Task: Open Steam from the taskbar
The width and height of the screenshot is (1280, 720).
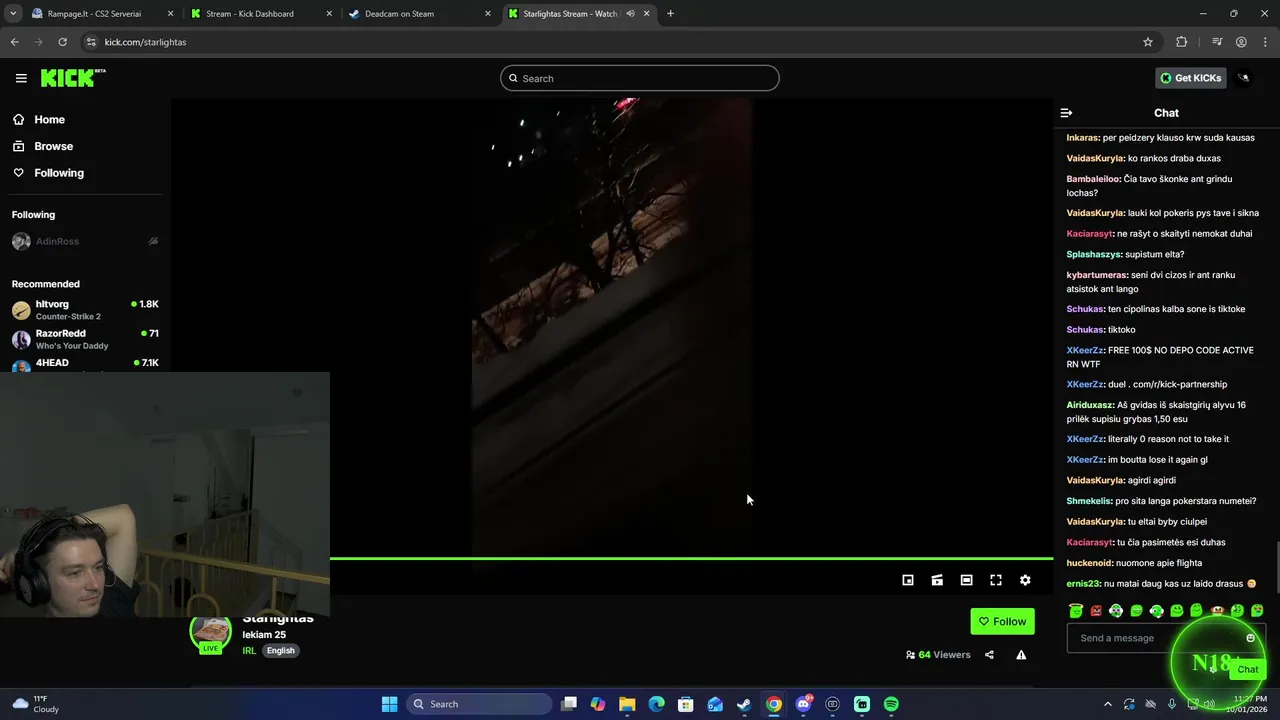Action: click(744, 704)
